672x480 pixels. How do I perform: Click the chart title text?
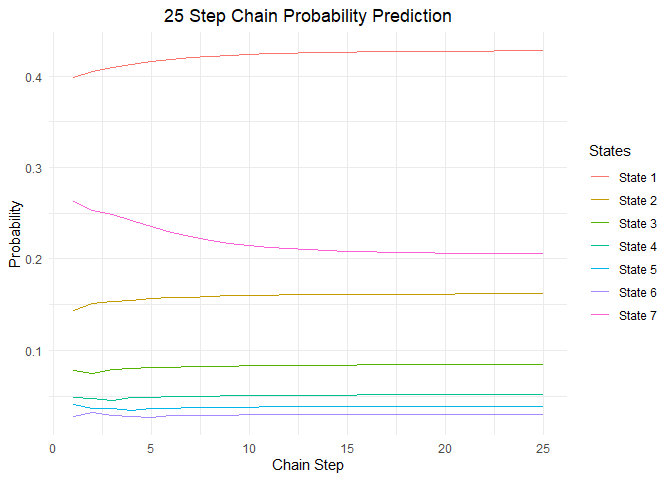point(307,16)
